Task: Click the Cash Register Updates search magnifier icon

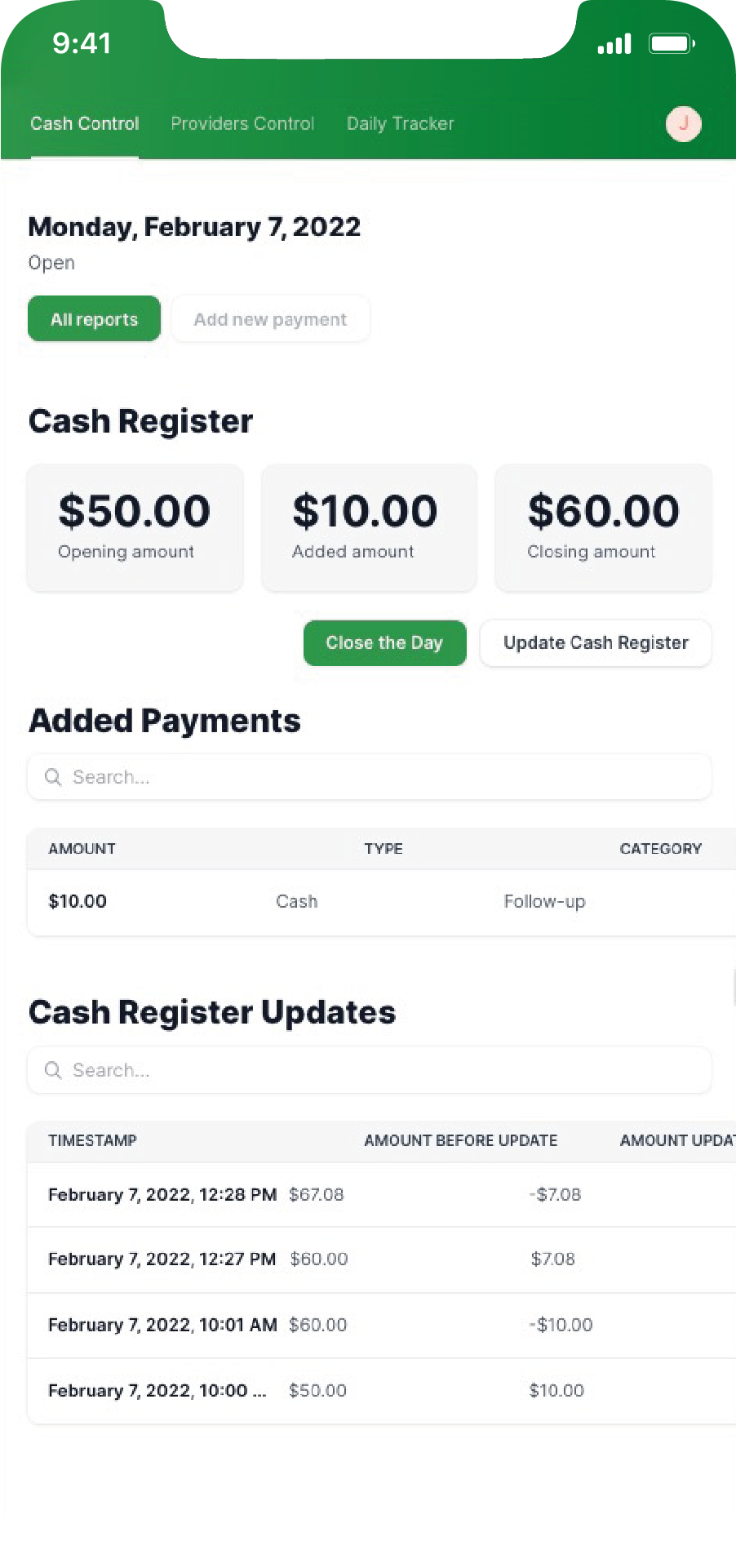Action: [x=53, y=1070]
